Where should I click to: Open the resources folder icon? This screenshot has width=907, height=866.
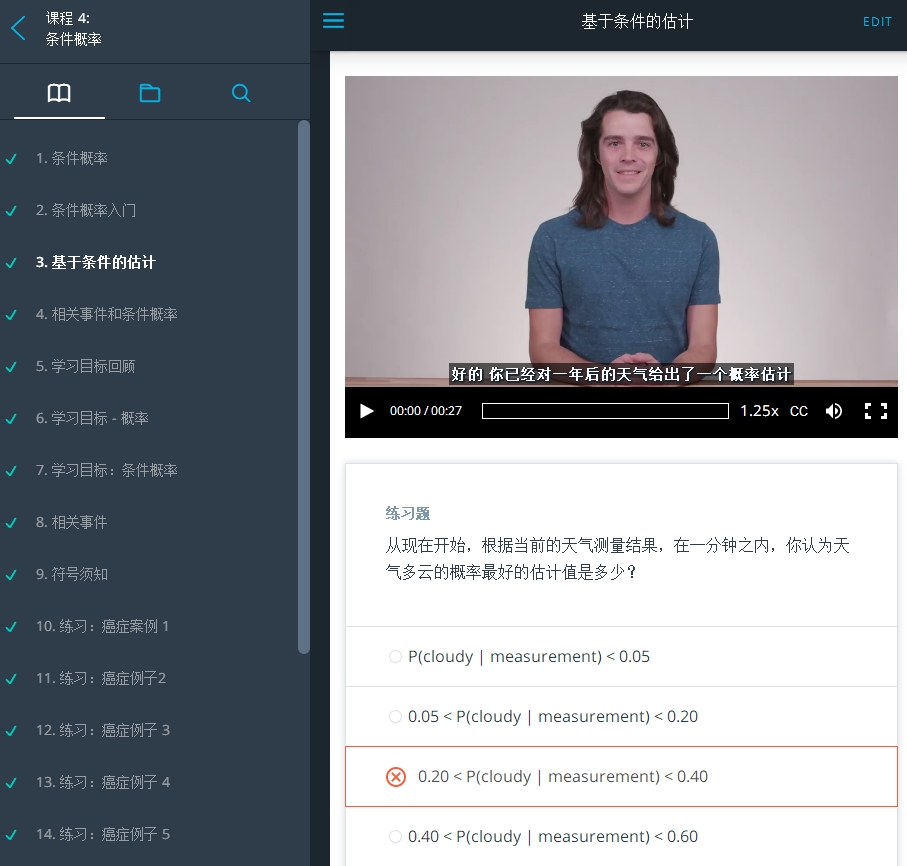150,92
